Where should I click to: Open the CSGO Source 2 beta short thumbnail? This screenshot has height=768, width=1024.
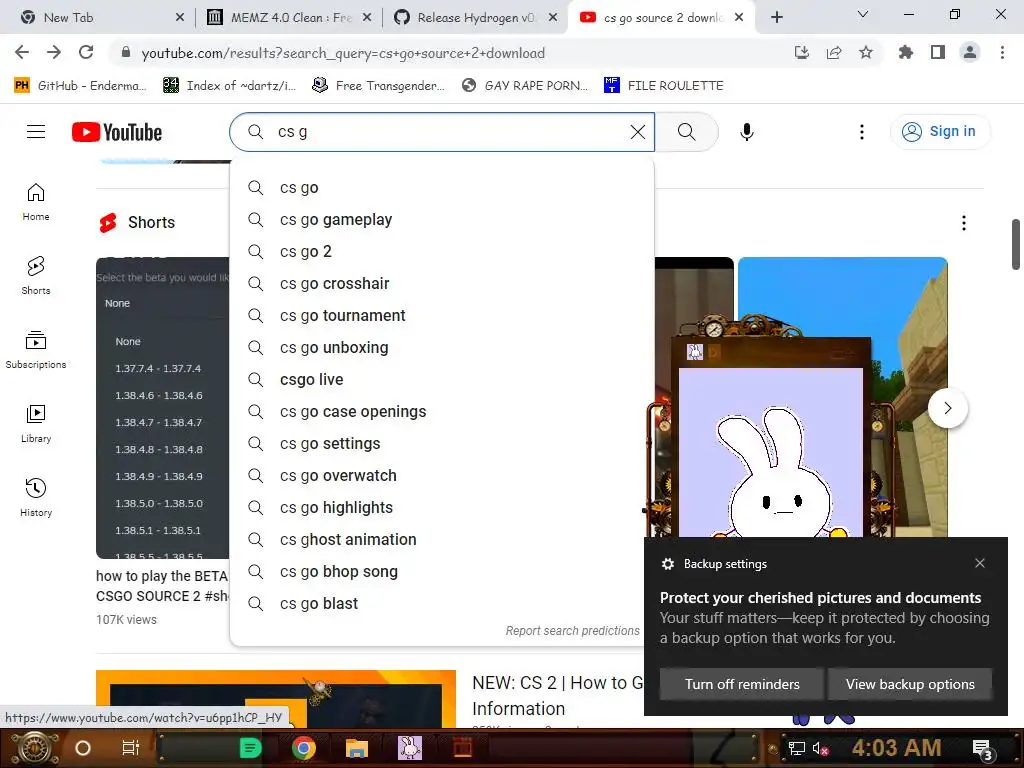coord(162,408)
